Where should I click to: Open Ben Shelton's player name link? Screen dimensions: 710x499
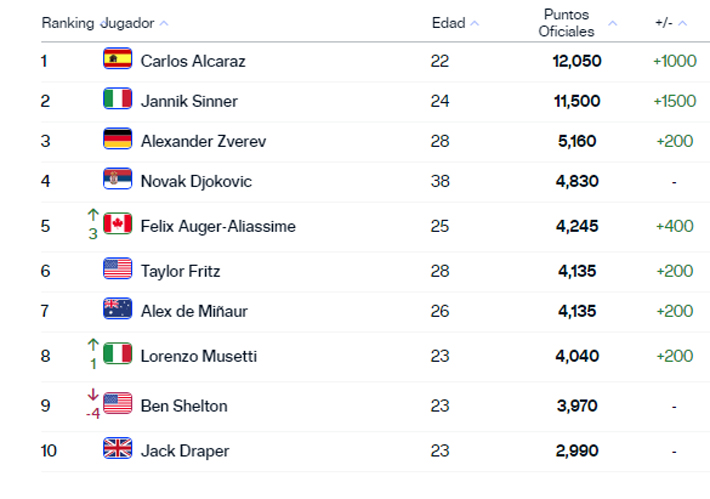(x=183, y=406)
